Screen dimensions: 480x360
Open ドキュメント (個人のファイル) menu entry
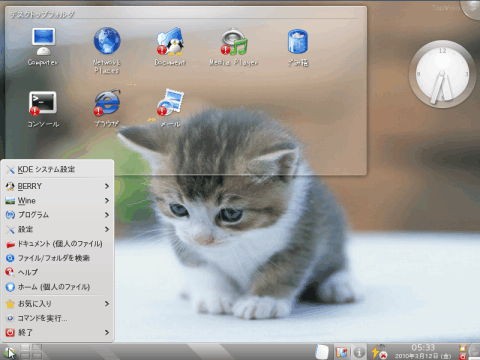(x=57, y=244)
